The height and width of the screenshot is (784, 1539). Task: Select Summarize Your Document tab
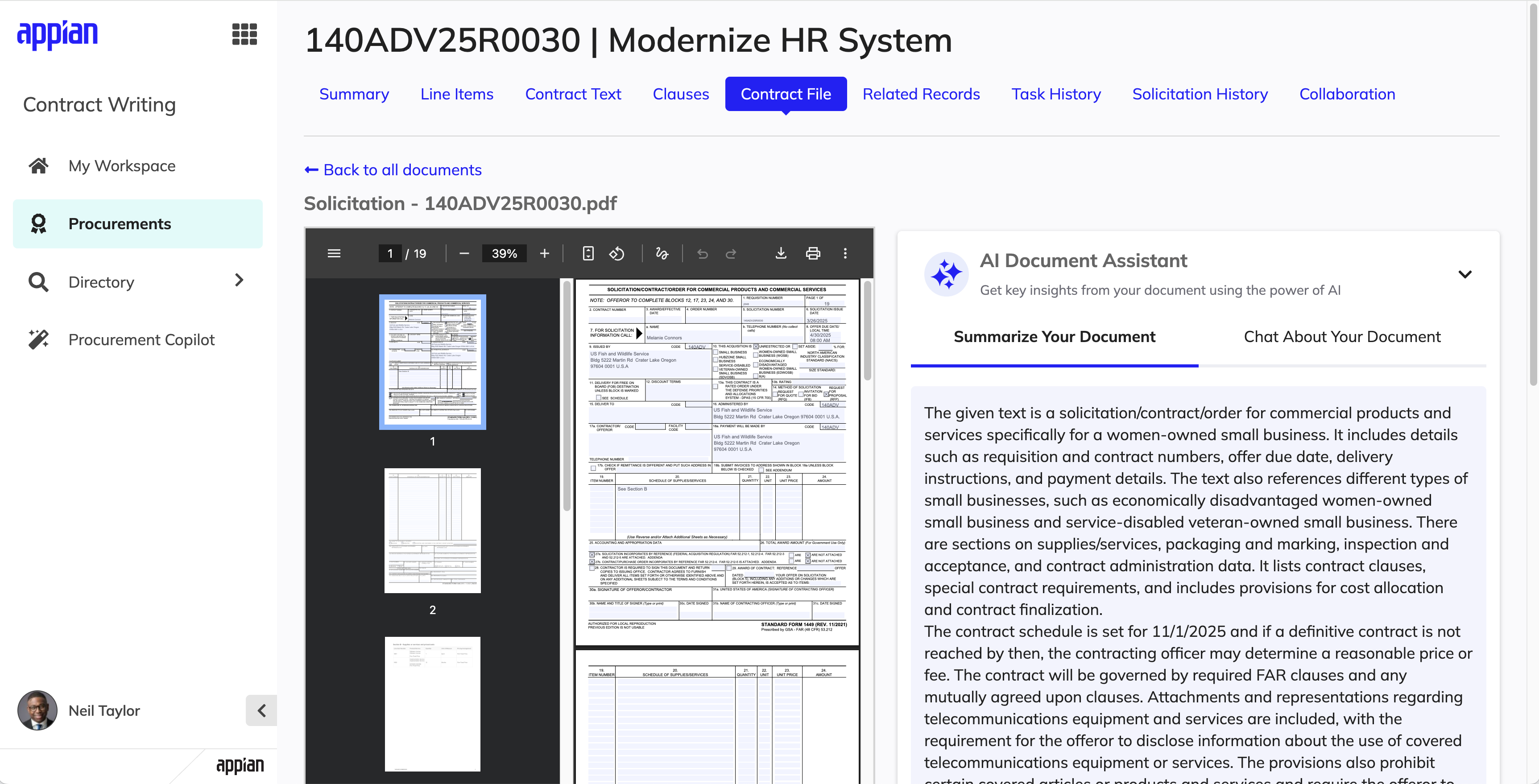point(1055,337)
